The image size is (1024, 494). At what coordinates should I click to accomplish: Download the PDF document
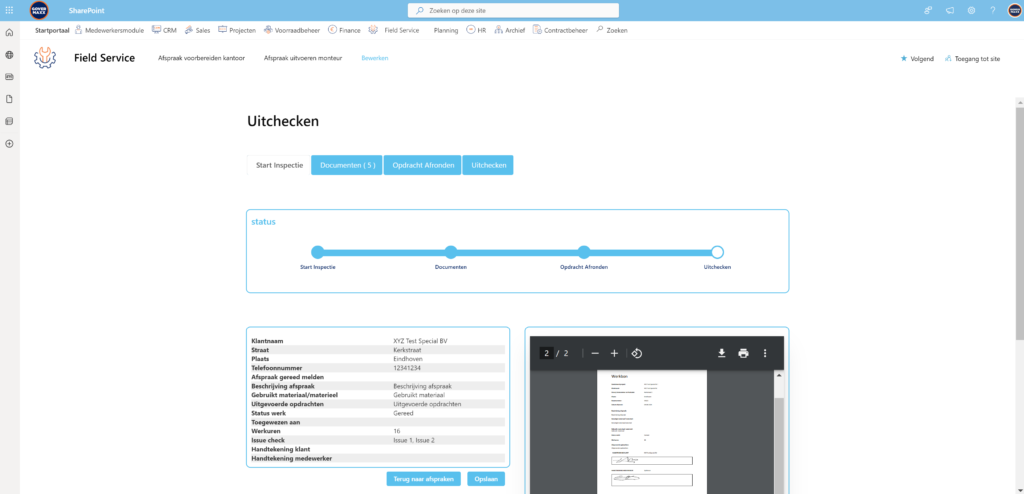721,353
